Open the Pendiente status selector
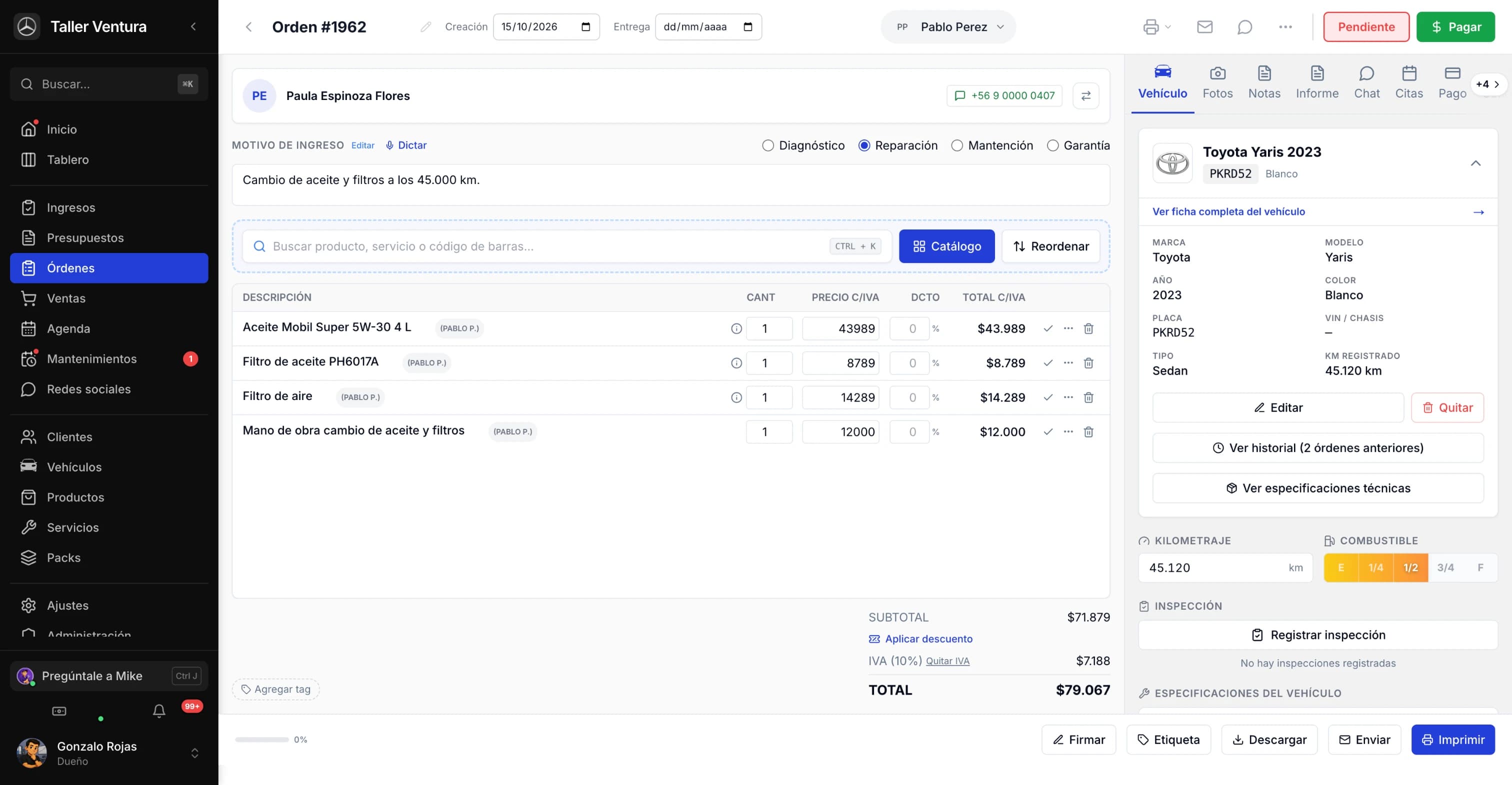The image size is (1512, 785). point(1366,27)
